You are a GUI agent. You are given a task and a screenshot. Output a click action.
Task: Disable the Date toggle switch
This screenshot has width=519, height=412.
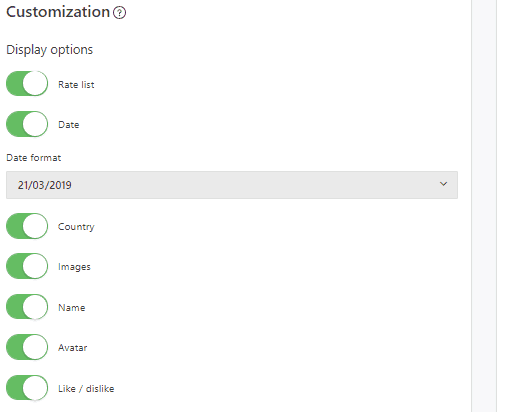click(x=27, y=124)
